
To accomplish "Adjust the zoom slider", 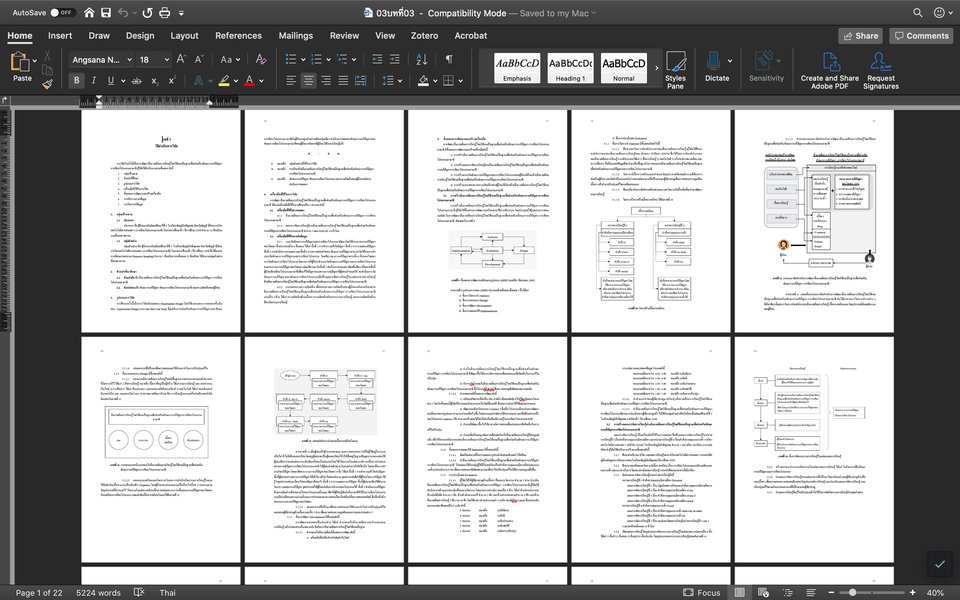I will [x=852, y=592].
